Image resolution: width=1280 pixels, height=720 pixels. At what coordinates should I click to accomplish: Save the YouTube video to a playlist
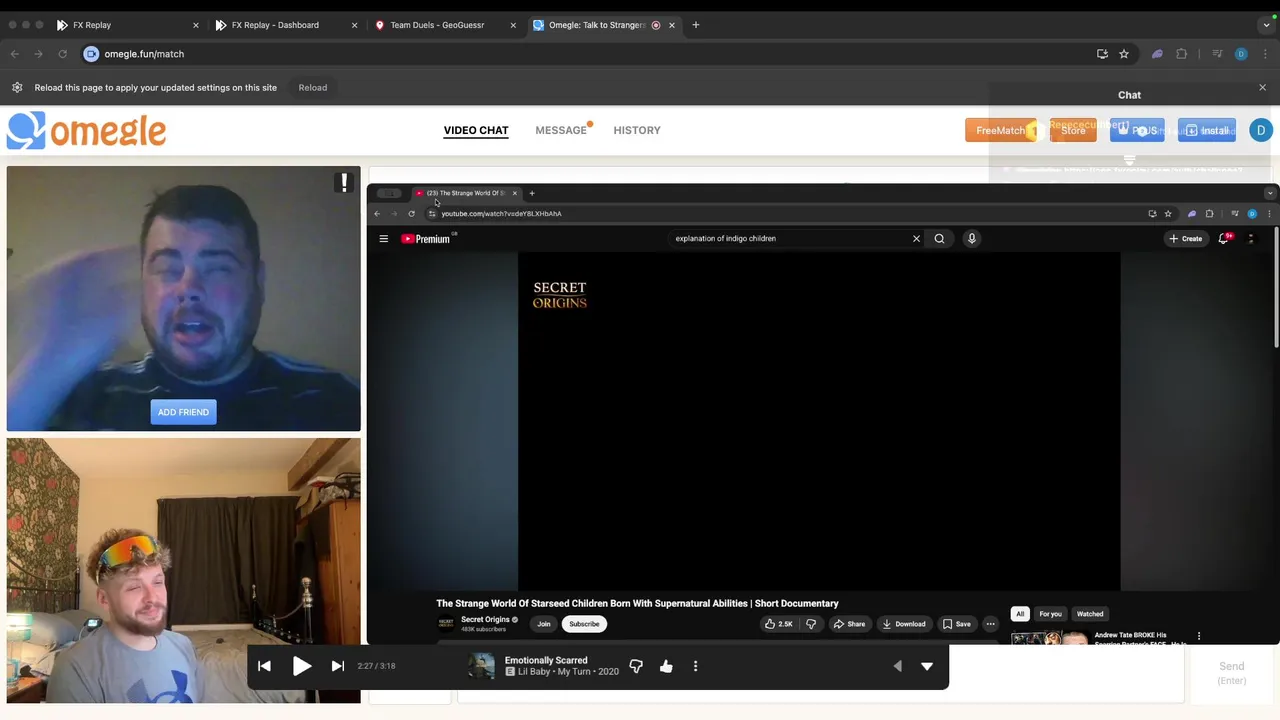click(x=957, y=624)
